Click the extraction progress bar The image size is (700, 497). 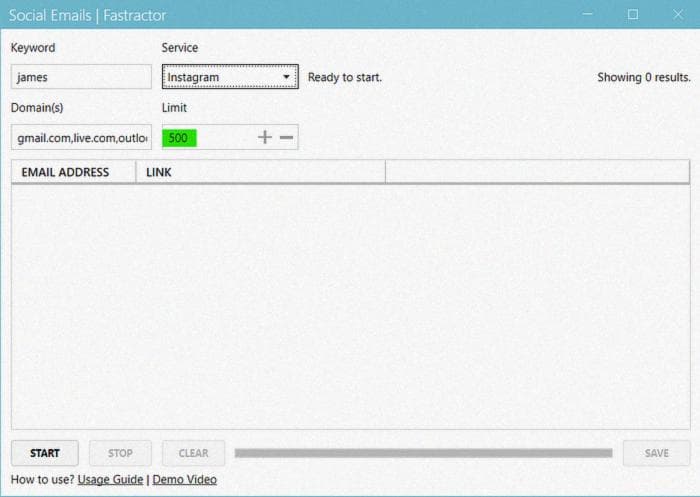423,453
